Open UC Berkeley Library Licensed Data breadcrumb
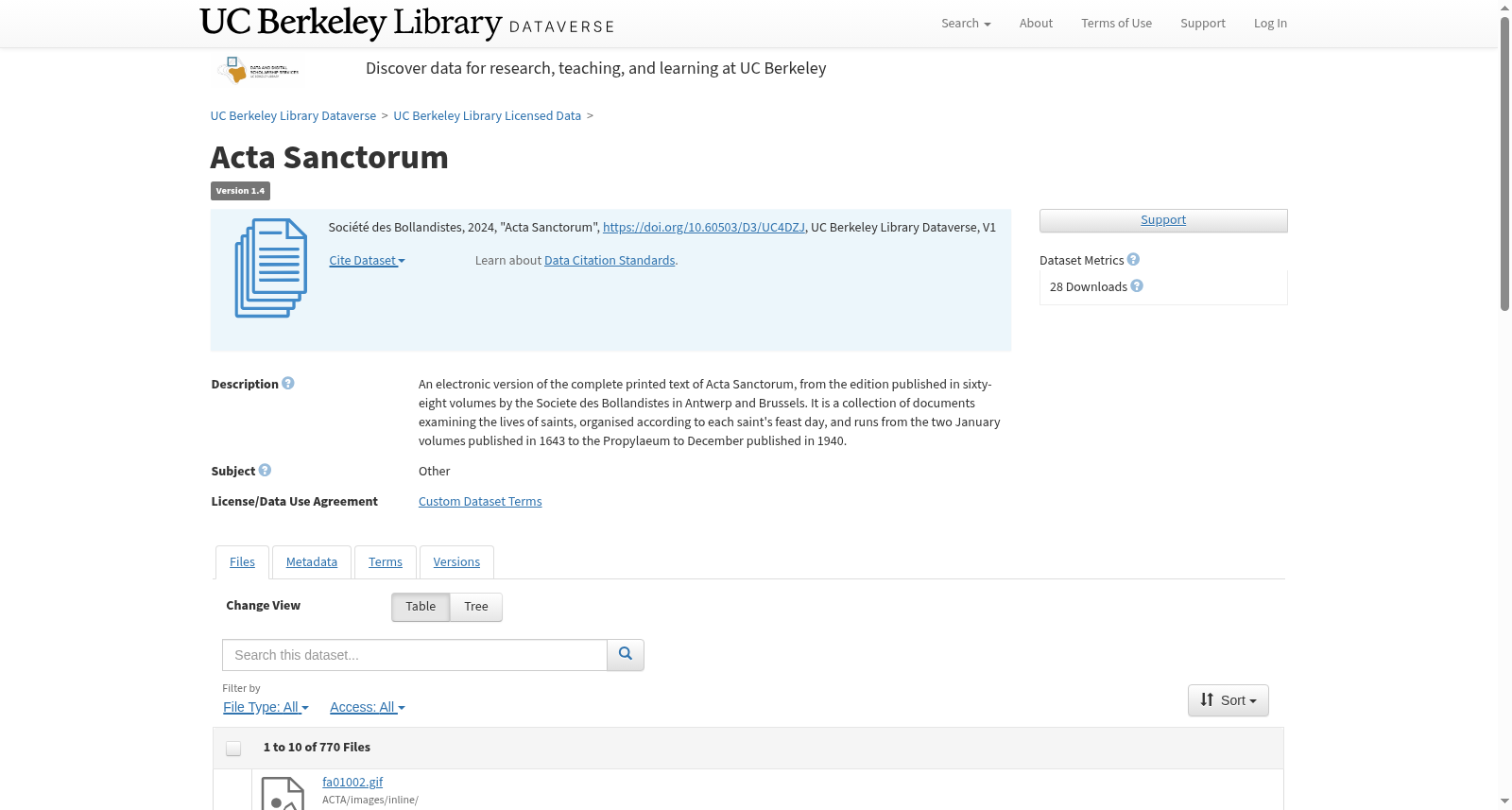The image size is (1512, 810). 488,116
